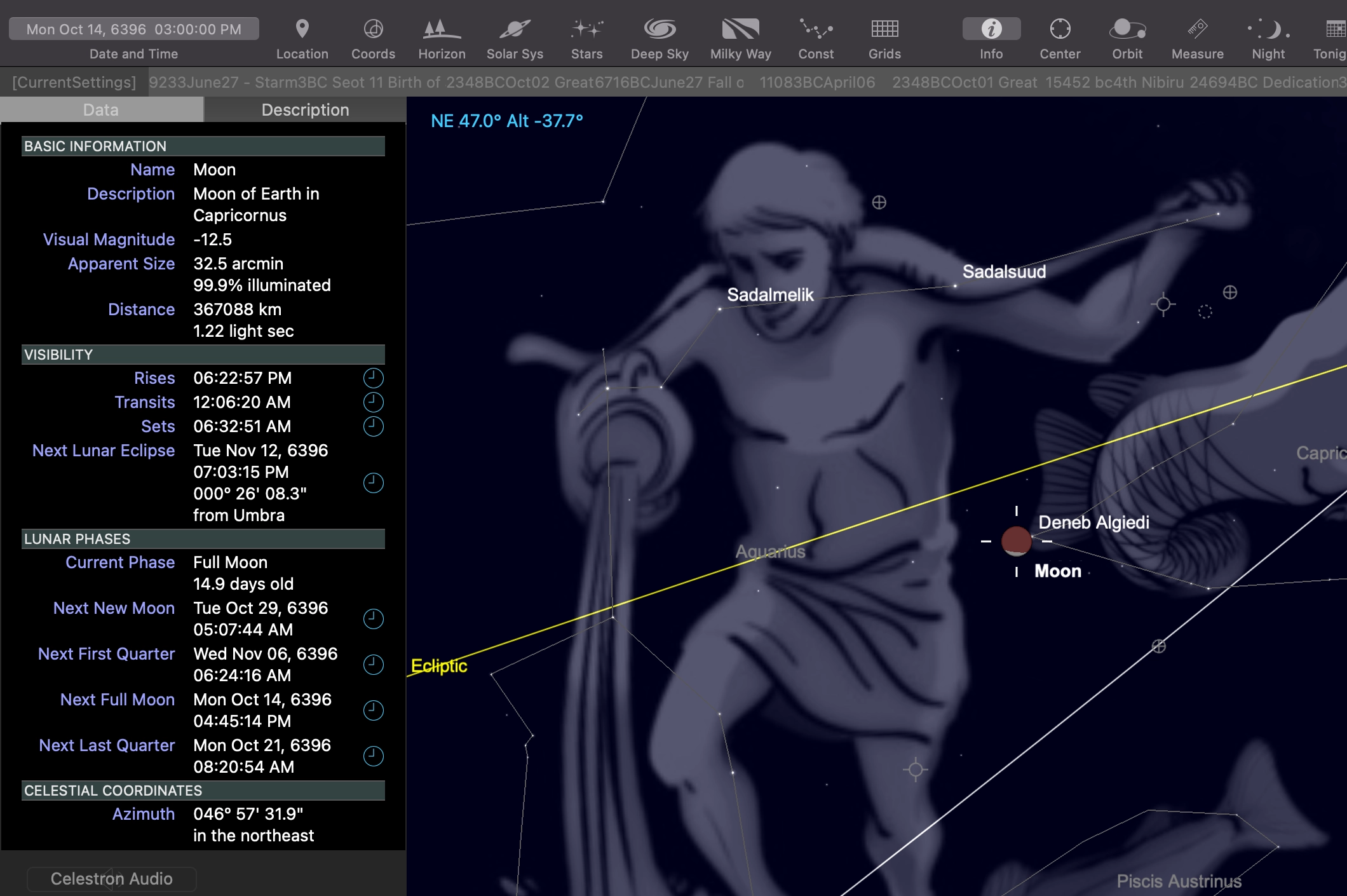Click the Info toolbar button
Viewport: 1347px width, 896px height.
click(991, 29)
